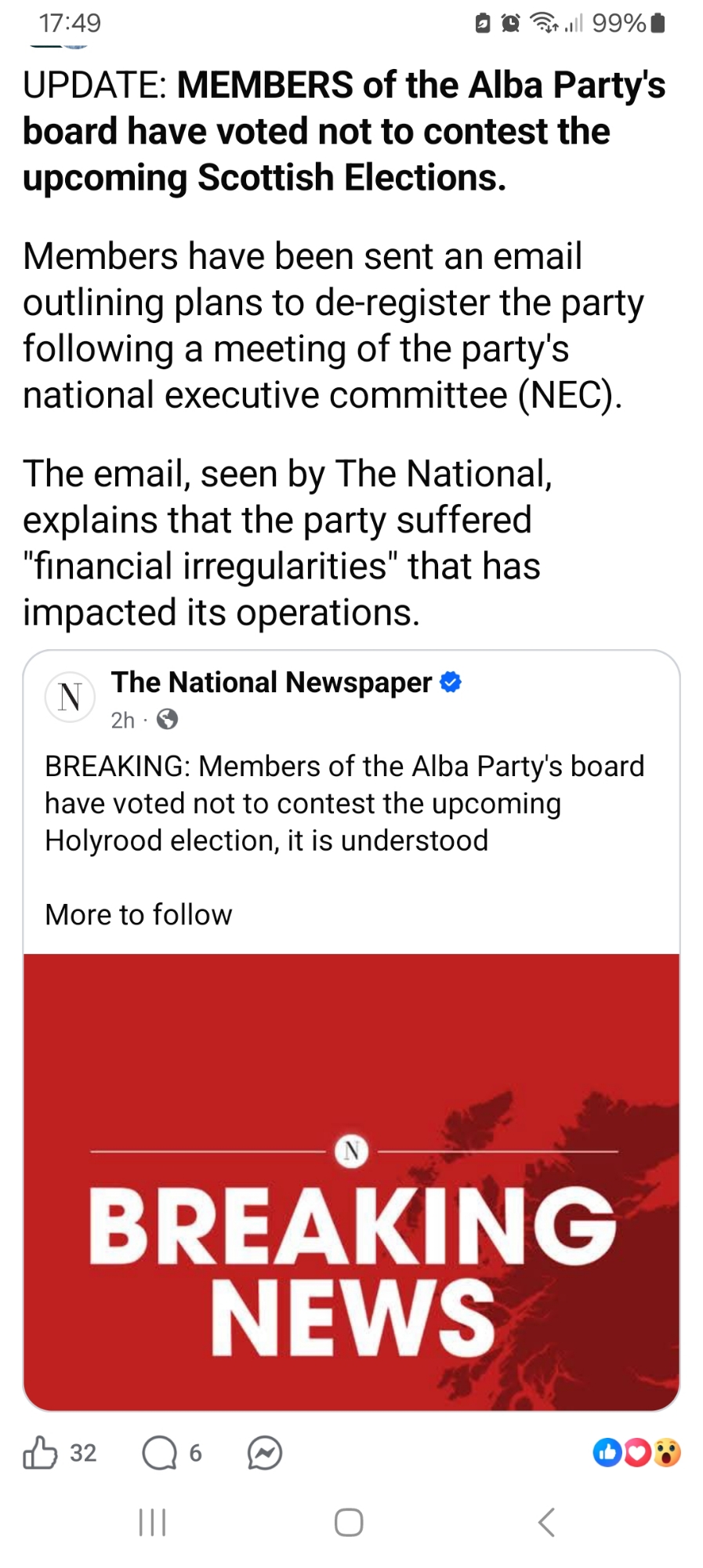Open the Breaking News image

pos(351,1181)
